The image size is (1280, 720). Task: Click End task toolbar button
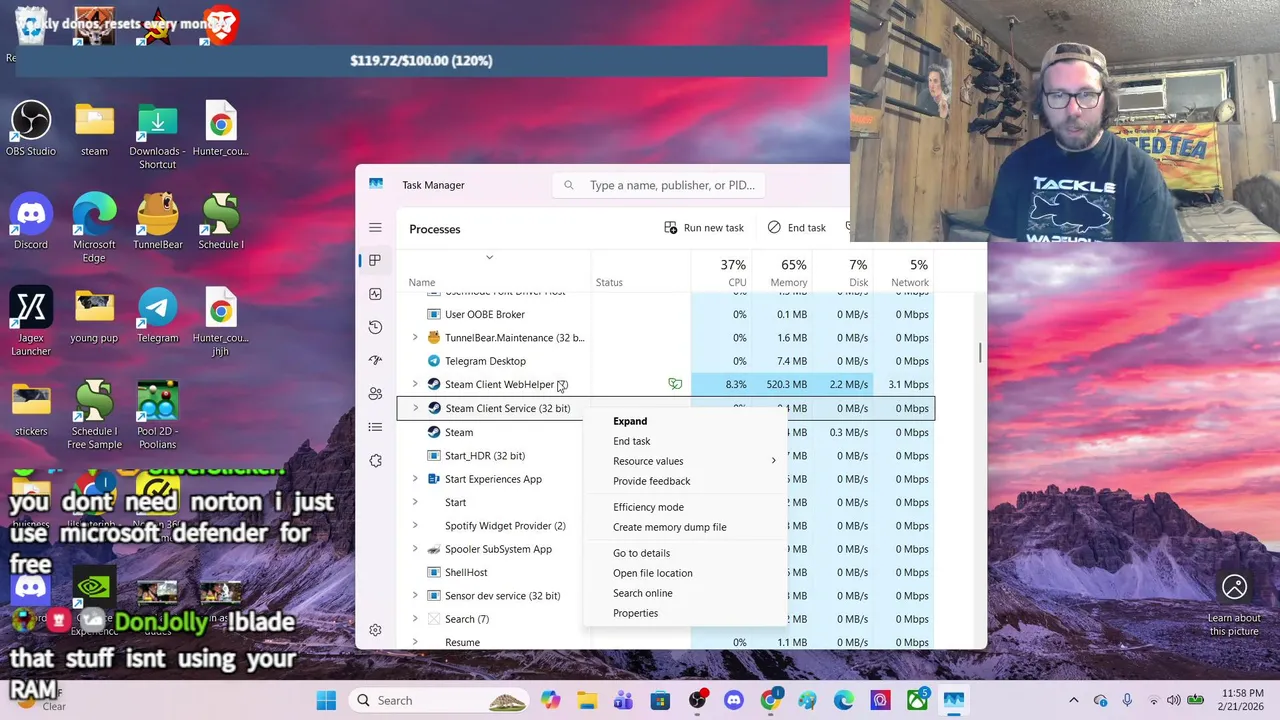pos(797,228)
